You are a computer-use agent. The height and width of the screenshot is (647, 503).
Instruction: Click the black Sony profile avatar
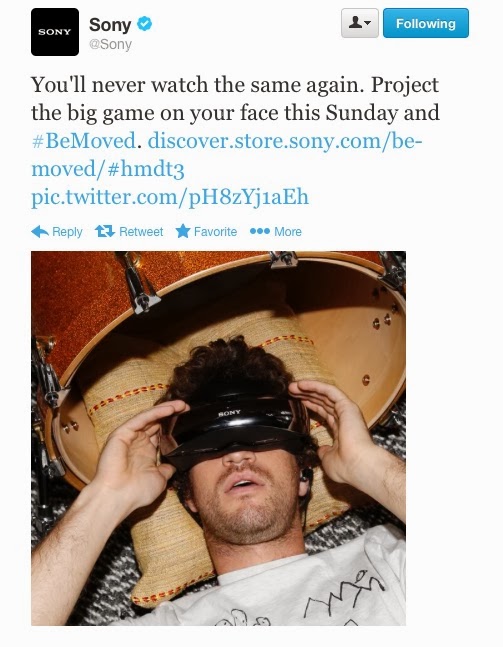tap(55, 32)
